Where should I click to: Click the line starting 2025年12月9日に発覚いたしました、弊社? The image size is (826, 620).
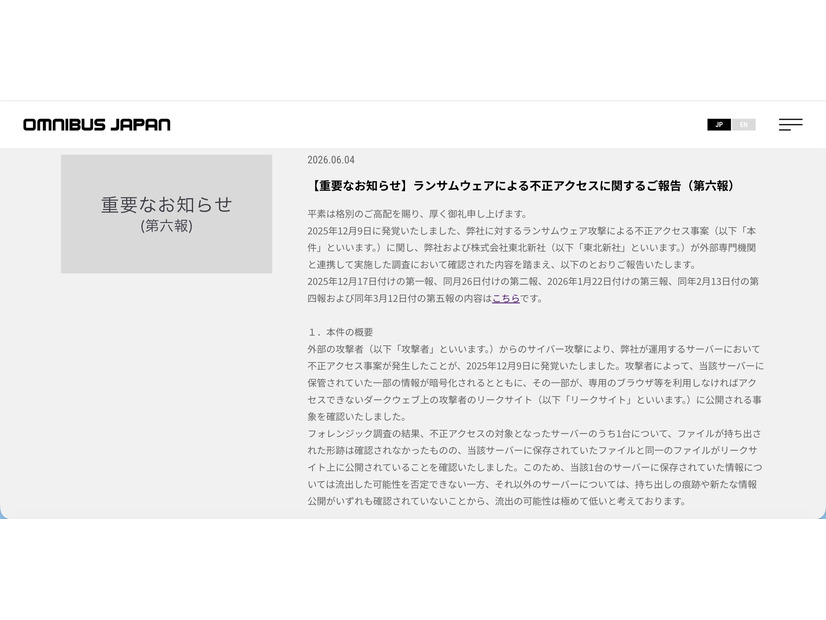(x=532, y=231)
